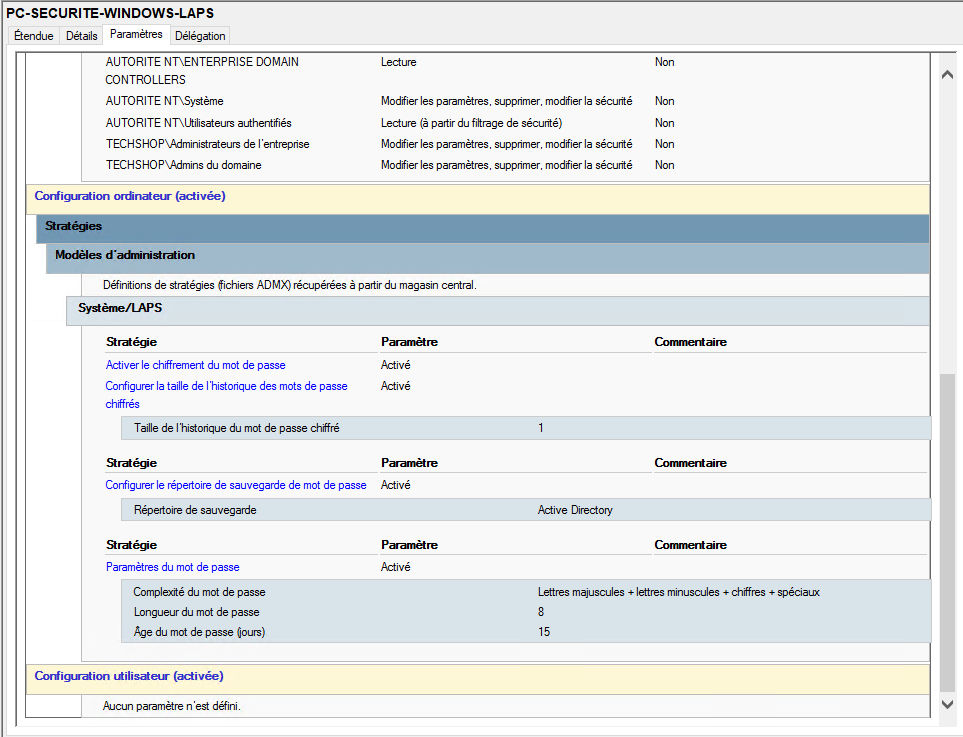Screen dimensions: 963x737
Task: Click password age value 15
Action: click(544, 631)
